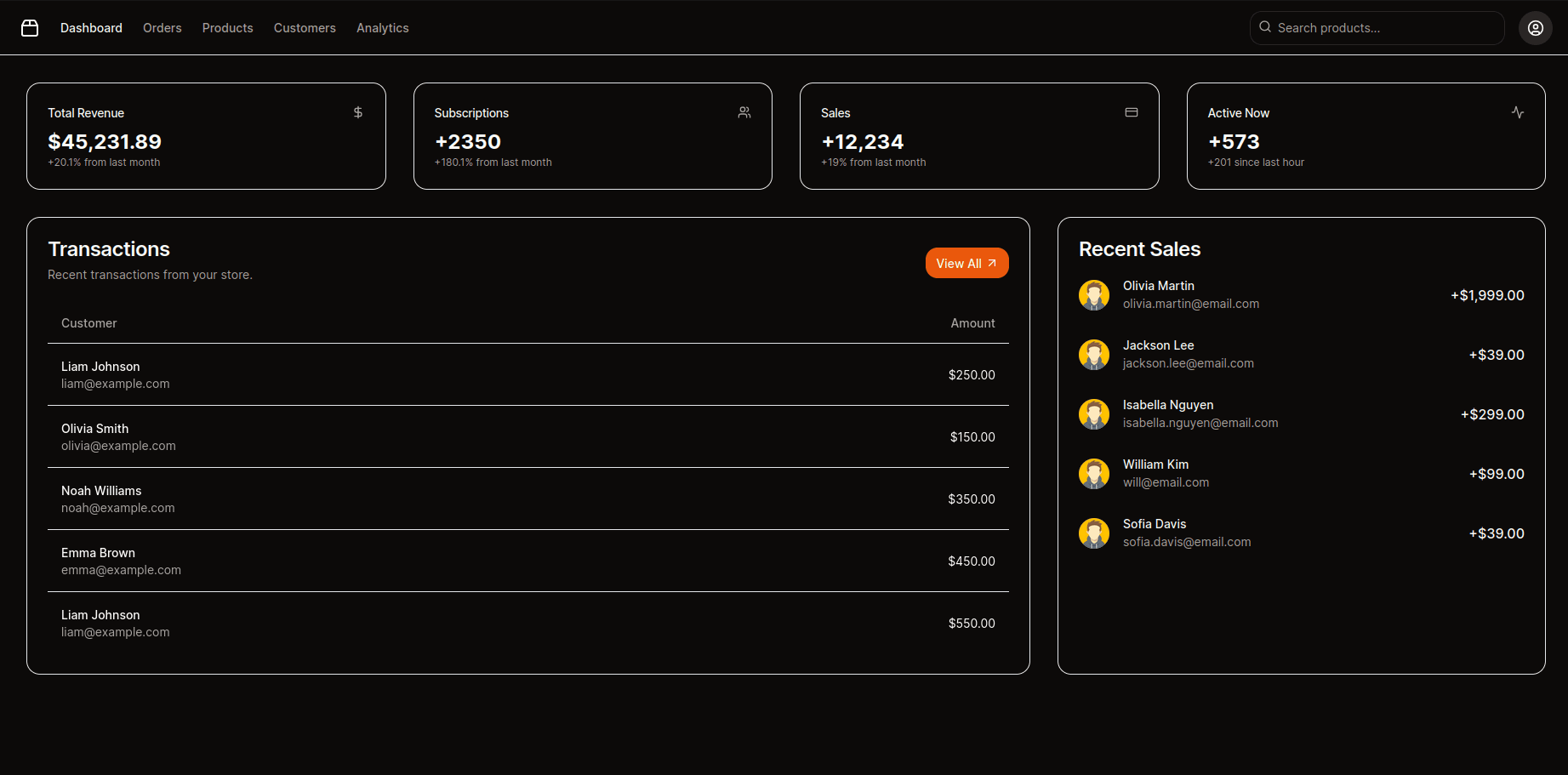Click inside the Search products field
1568x775 pixels.
1377,27
